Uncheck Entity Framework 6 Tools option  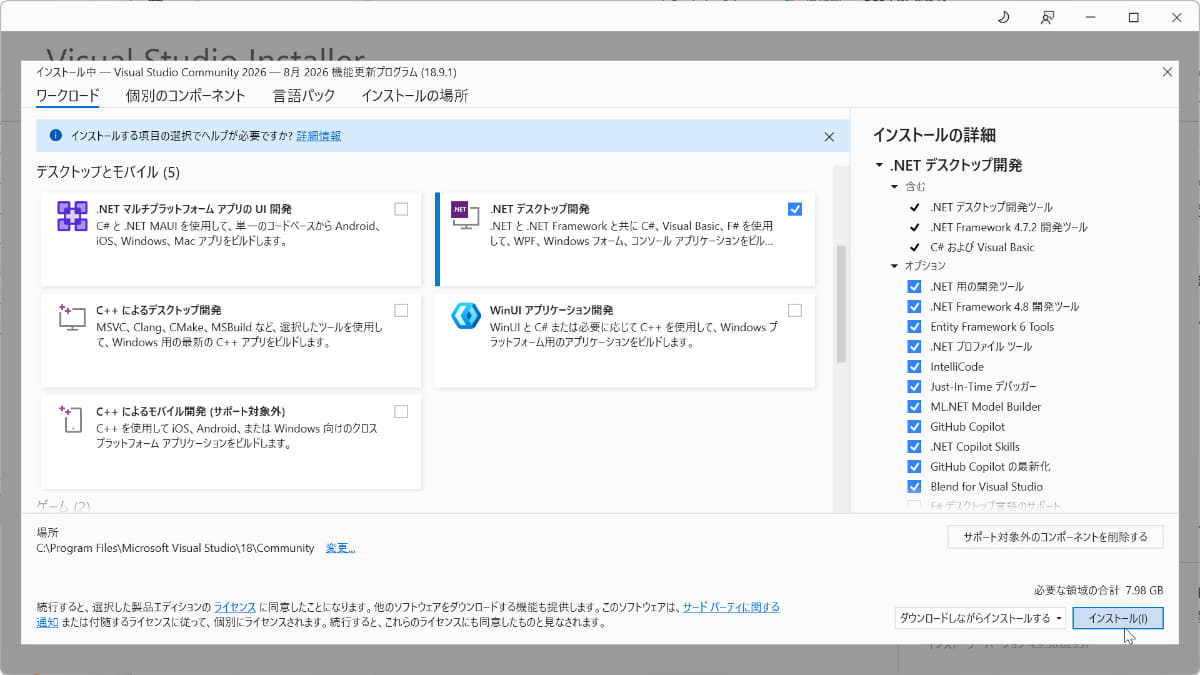(914, 327)
